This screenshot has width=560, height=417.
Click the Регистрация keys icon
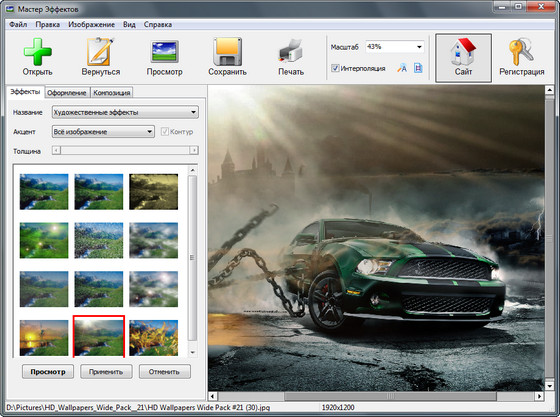pyautogui.click(x=521, y=52)
